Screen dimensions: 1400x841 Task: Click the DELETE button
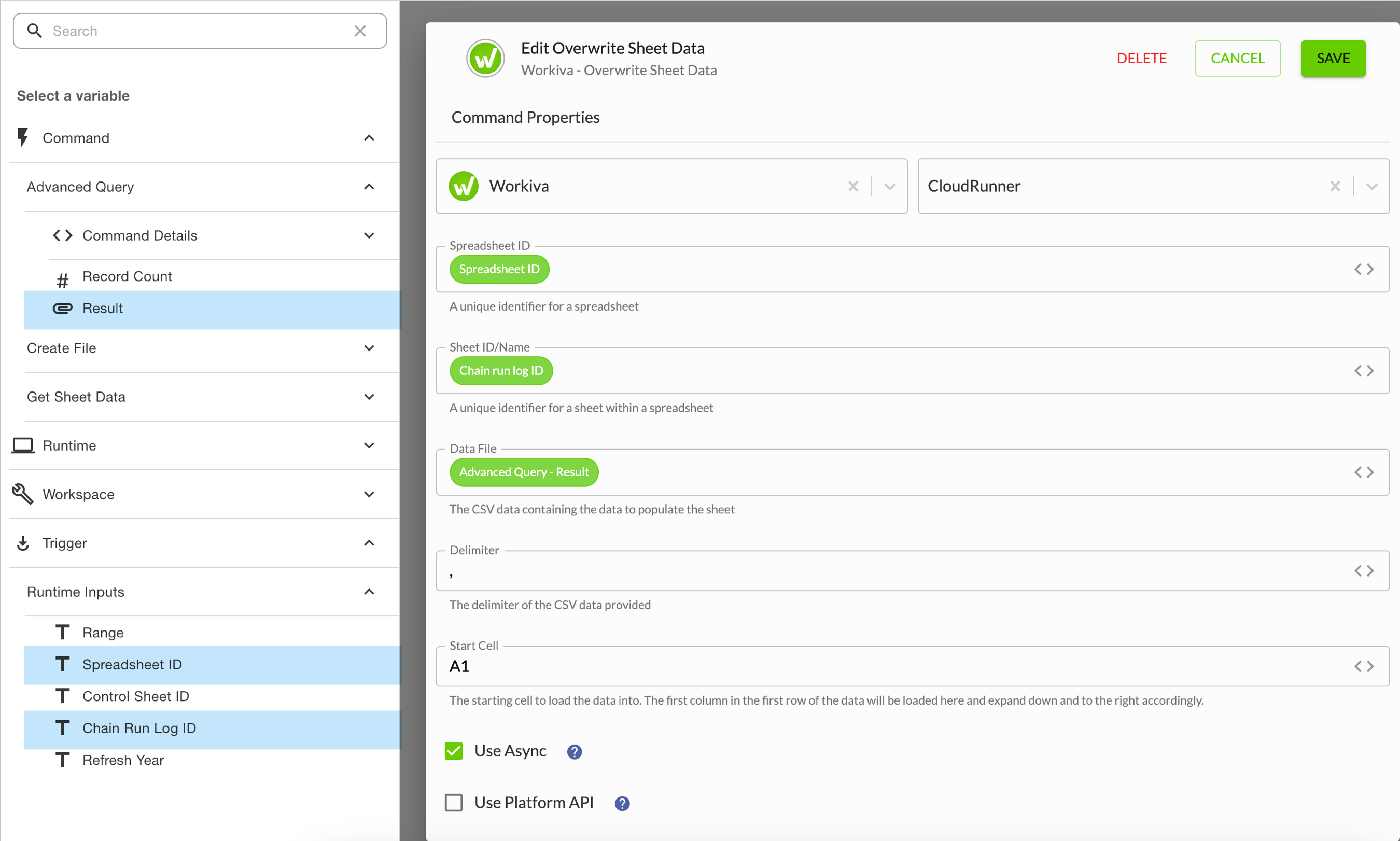(x=1141, y=58)
